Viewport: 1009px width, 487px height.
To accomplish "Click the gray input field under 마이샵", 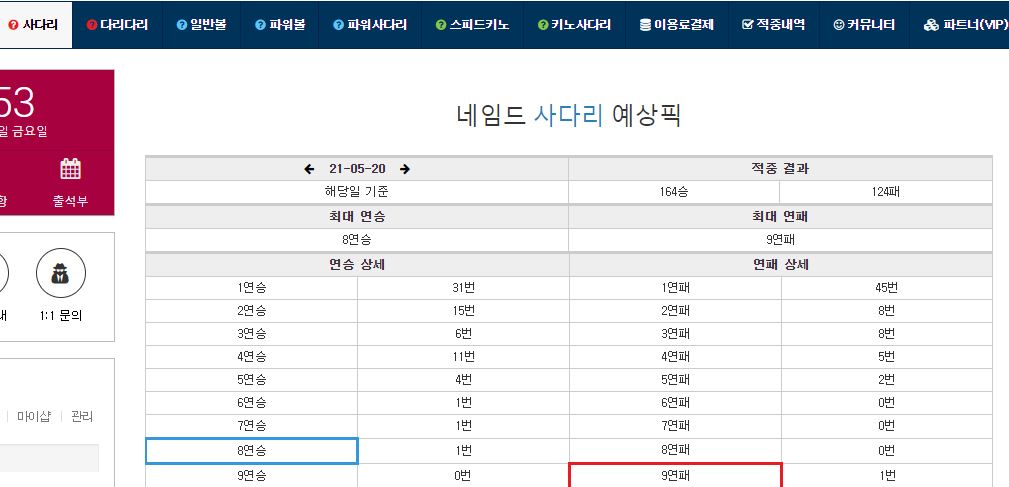I will point(50,458).
